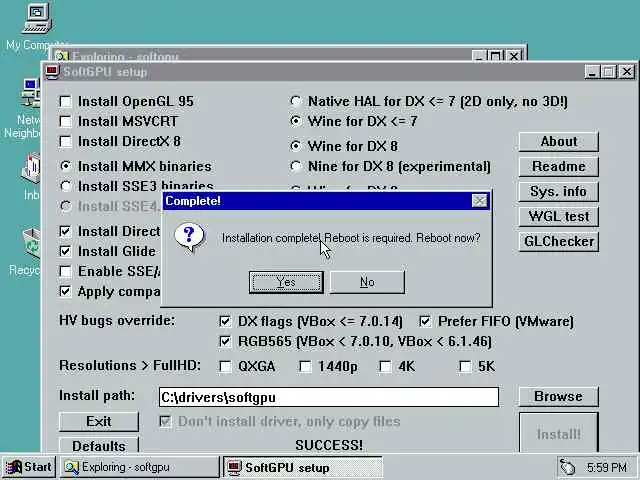Viewport: 640px width, 480px height.
Task: Click the Install! button
Action: coord(558,433)
